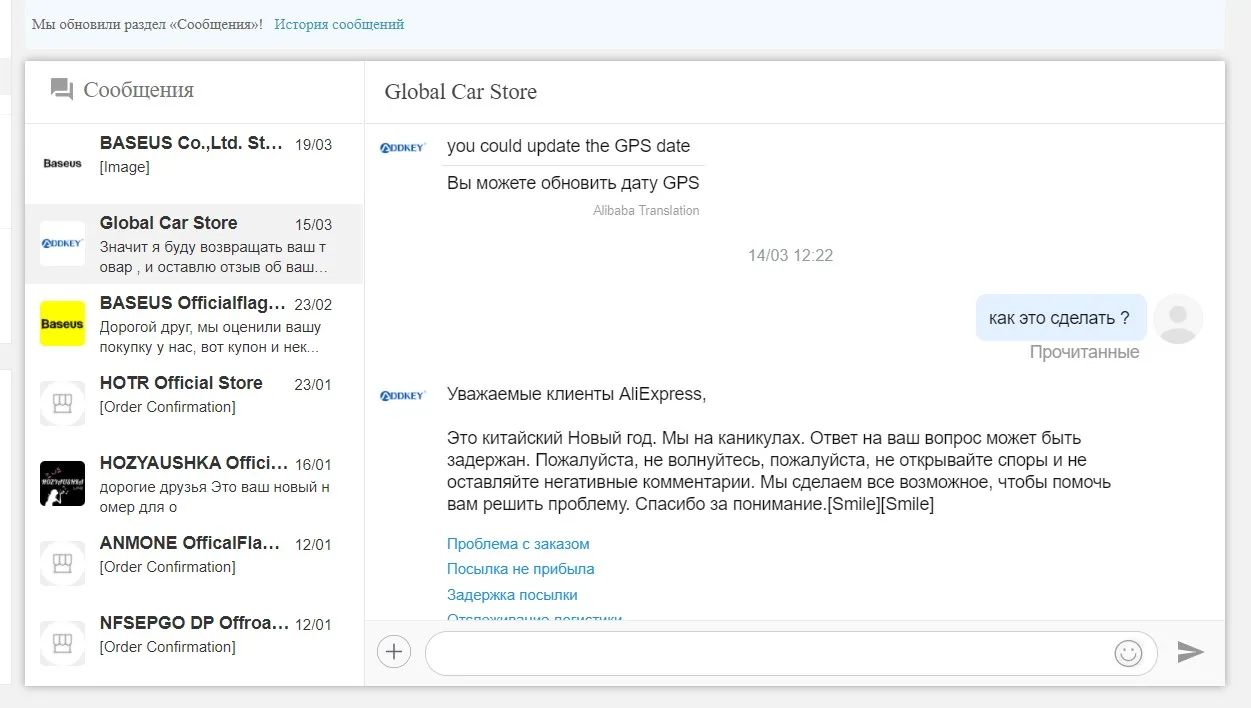This screenshot has height=708, width=1251.
Task: Click the HOTR Official Store shop icon
Action: (62, 404)
